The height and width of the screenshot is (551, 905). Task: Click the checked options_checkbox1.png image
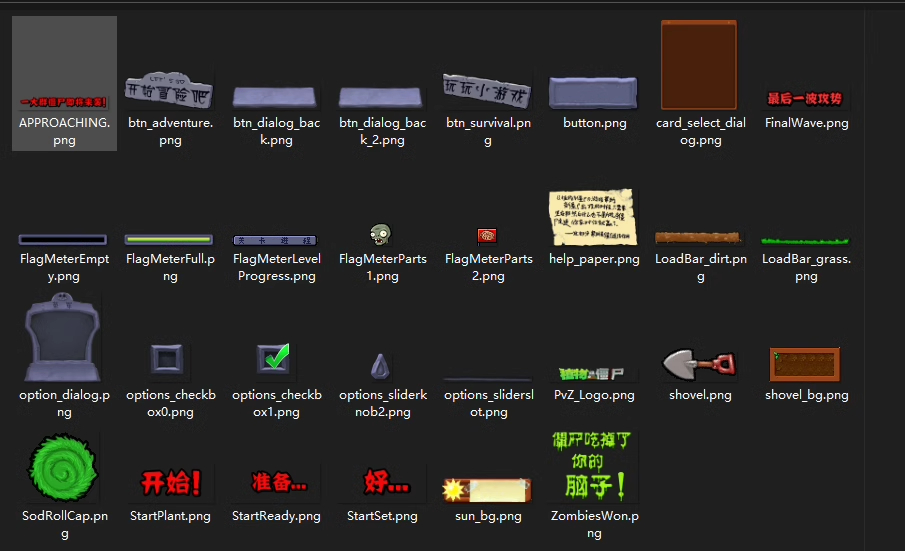[274, 358]
